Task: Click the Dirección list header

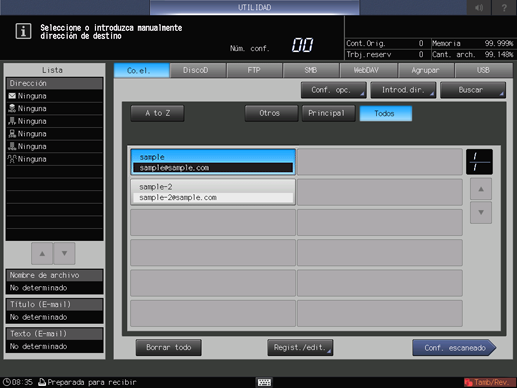Action: [54, 83]
